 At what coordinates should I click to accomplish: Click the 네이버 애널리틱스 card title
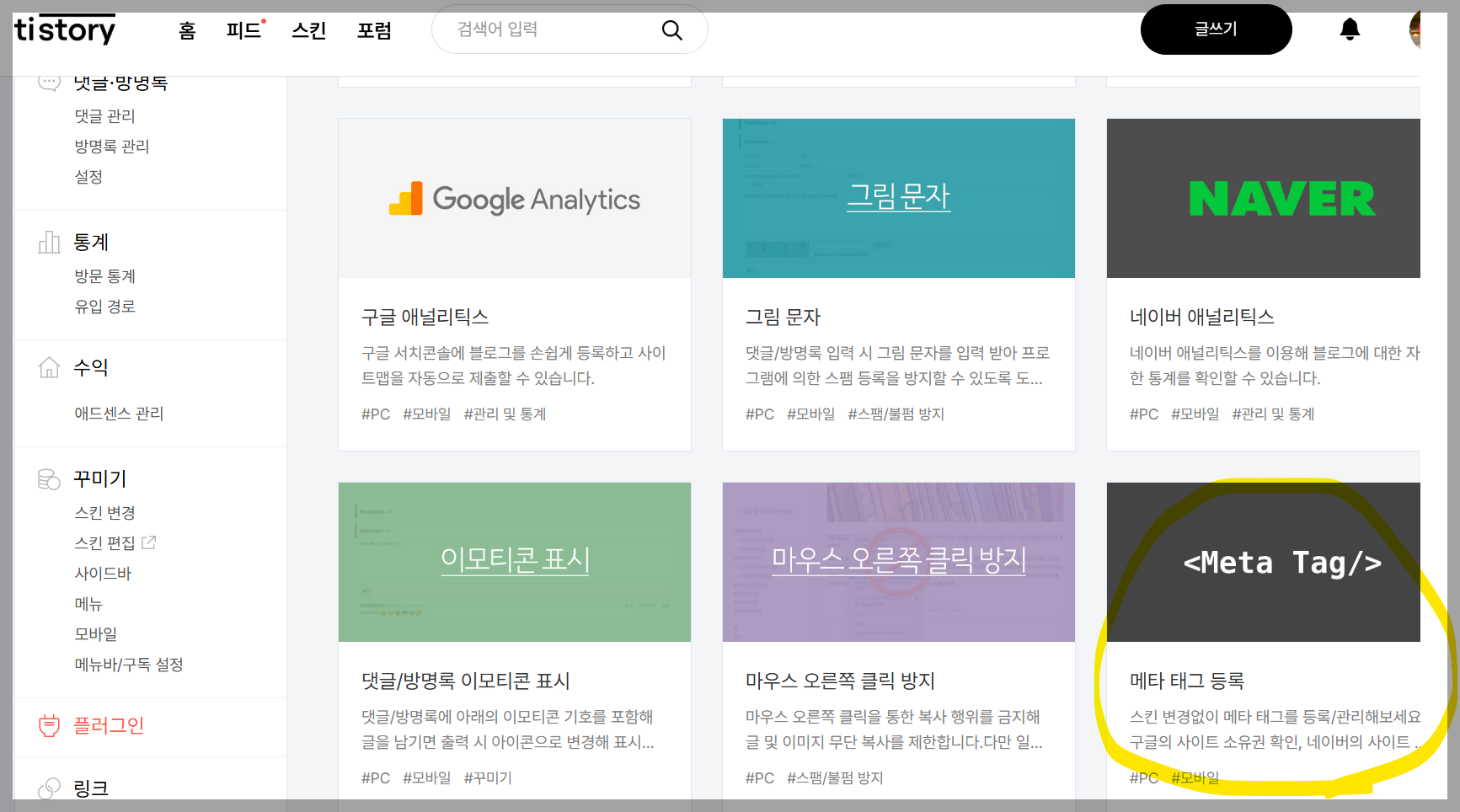1202,317
